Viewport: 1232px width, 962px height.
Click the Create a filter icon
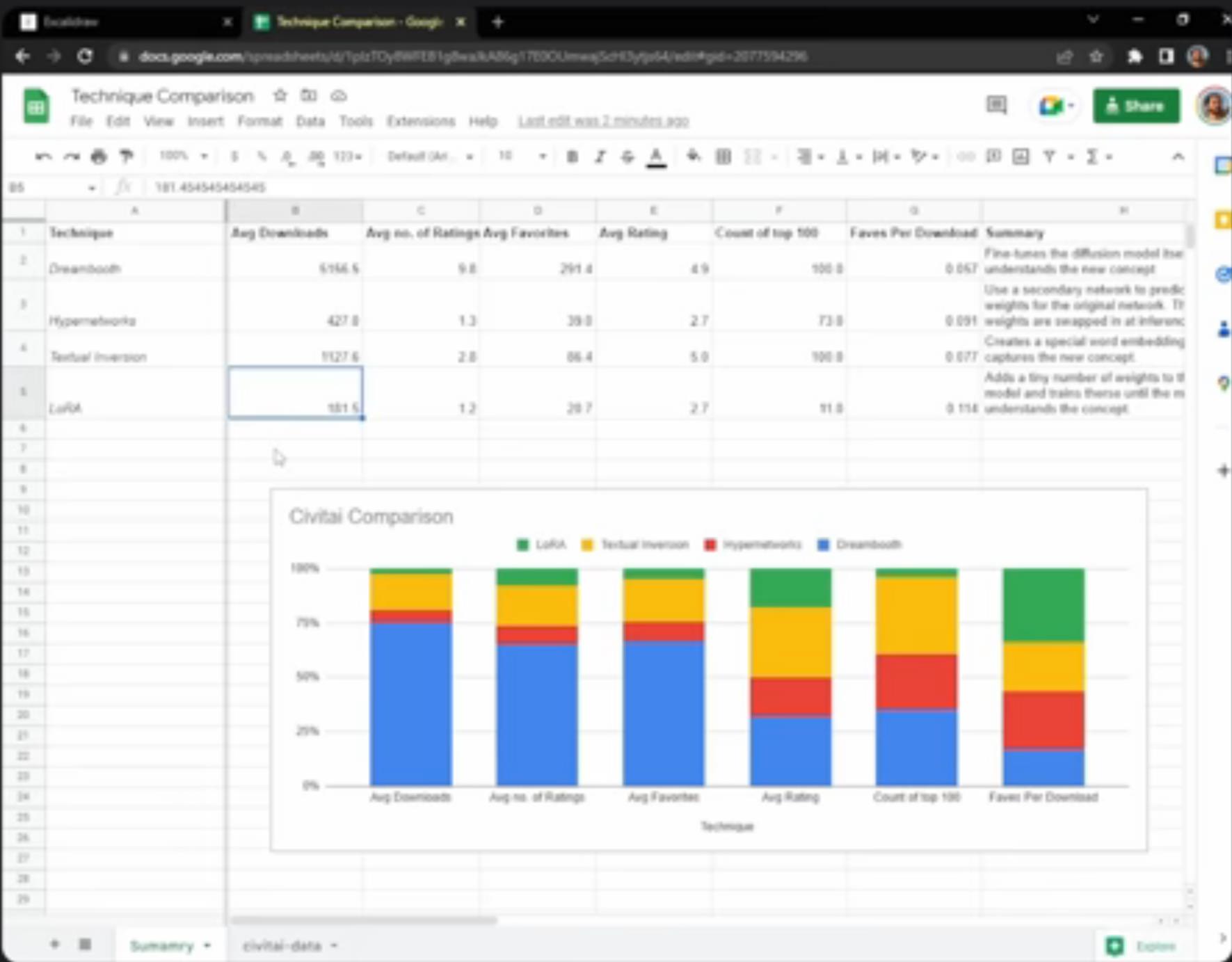[1049, 157]
